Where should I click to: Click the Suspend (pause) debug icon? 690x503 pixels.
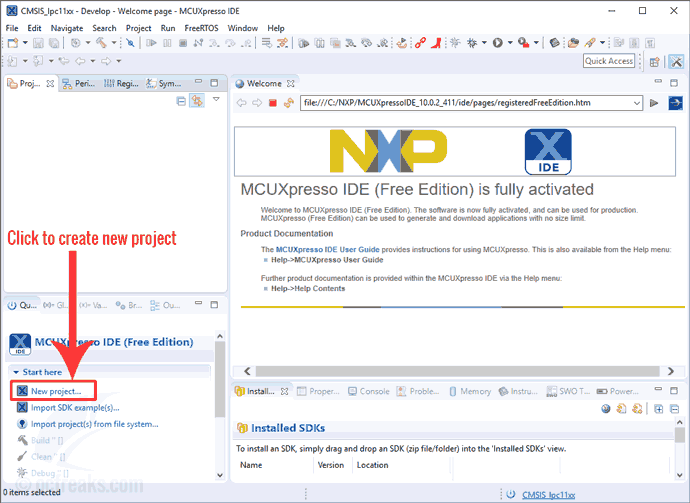[167, 43]
